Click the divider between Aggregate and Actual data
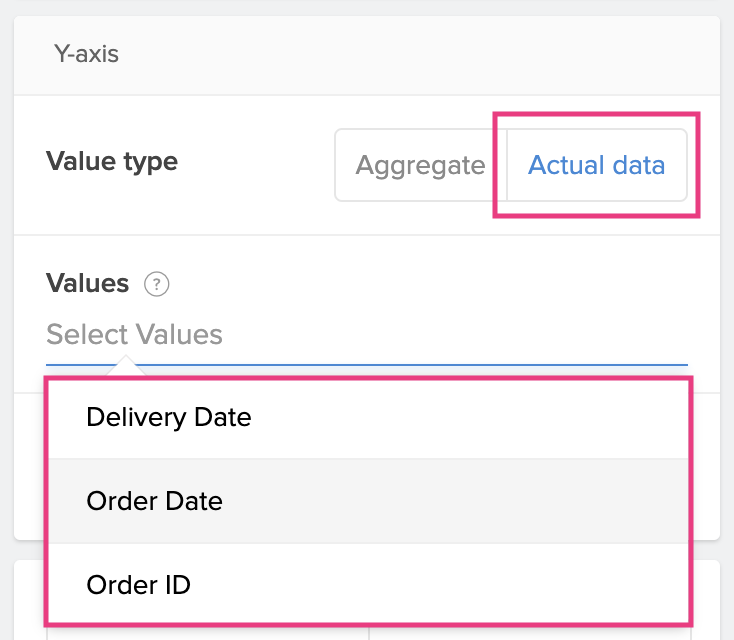 pyautogui.click(x=506, y=165)
